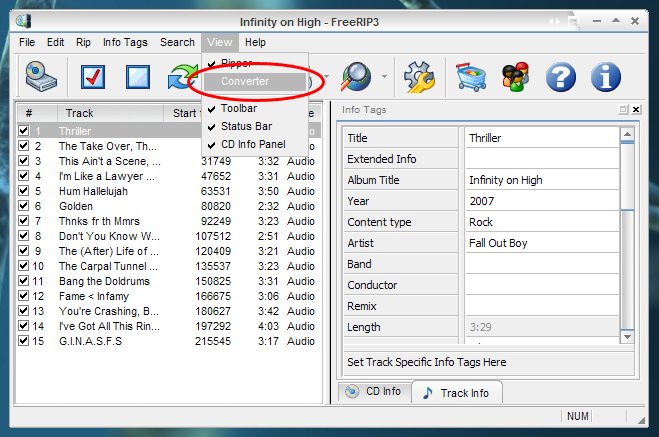Click the Artist field Fall Out Boy
The image size is (659, 437).
tap(542, 243)
